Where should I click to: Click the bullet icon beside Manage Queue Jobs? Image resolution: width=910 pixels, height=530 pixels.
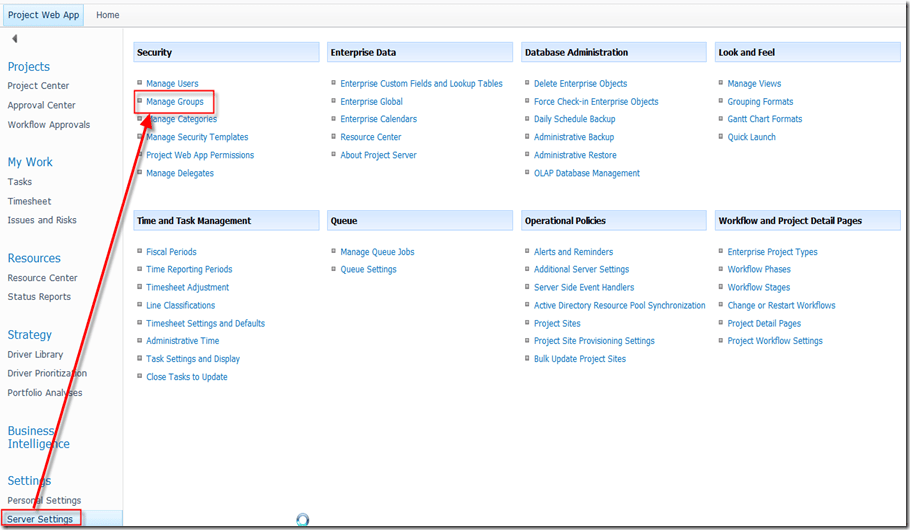click(333, 251)
